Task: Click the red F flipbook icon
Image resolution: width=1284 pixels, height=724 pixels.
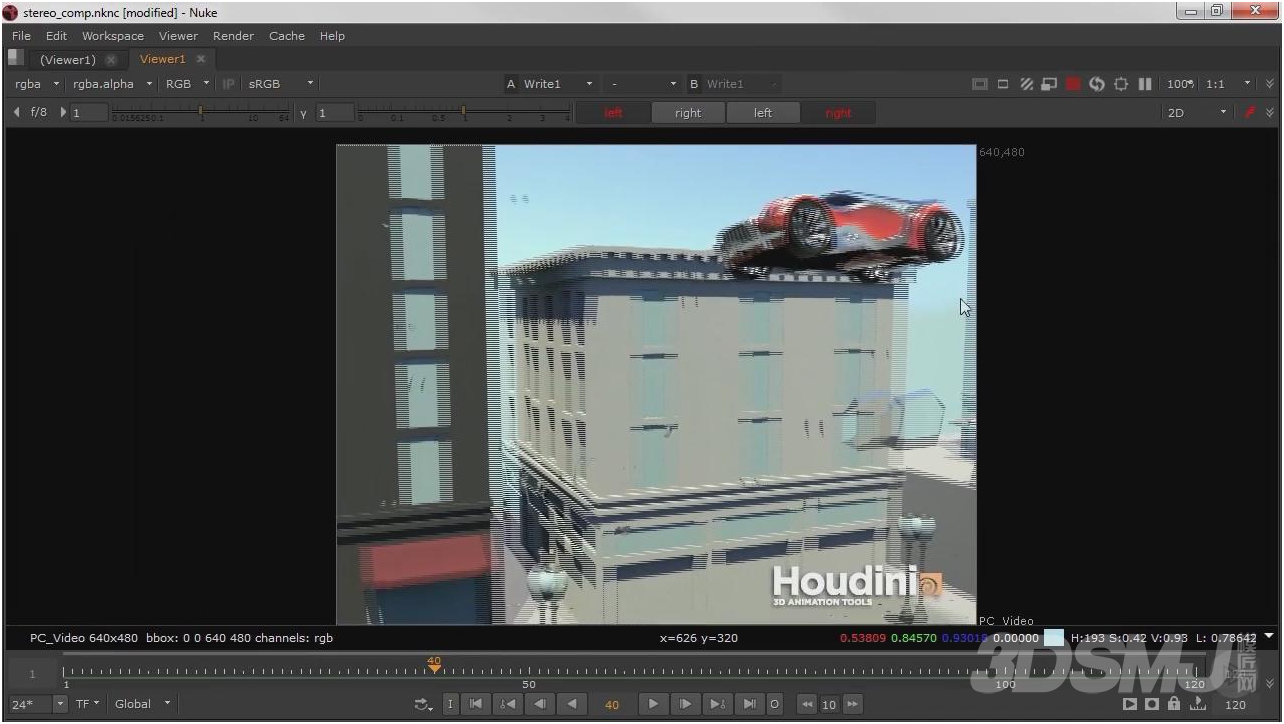Action: pos(1250,113)
